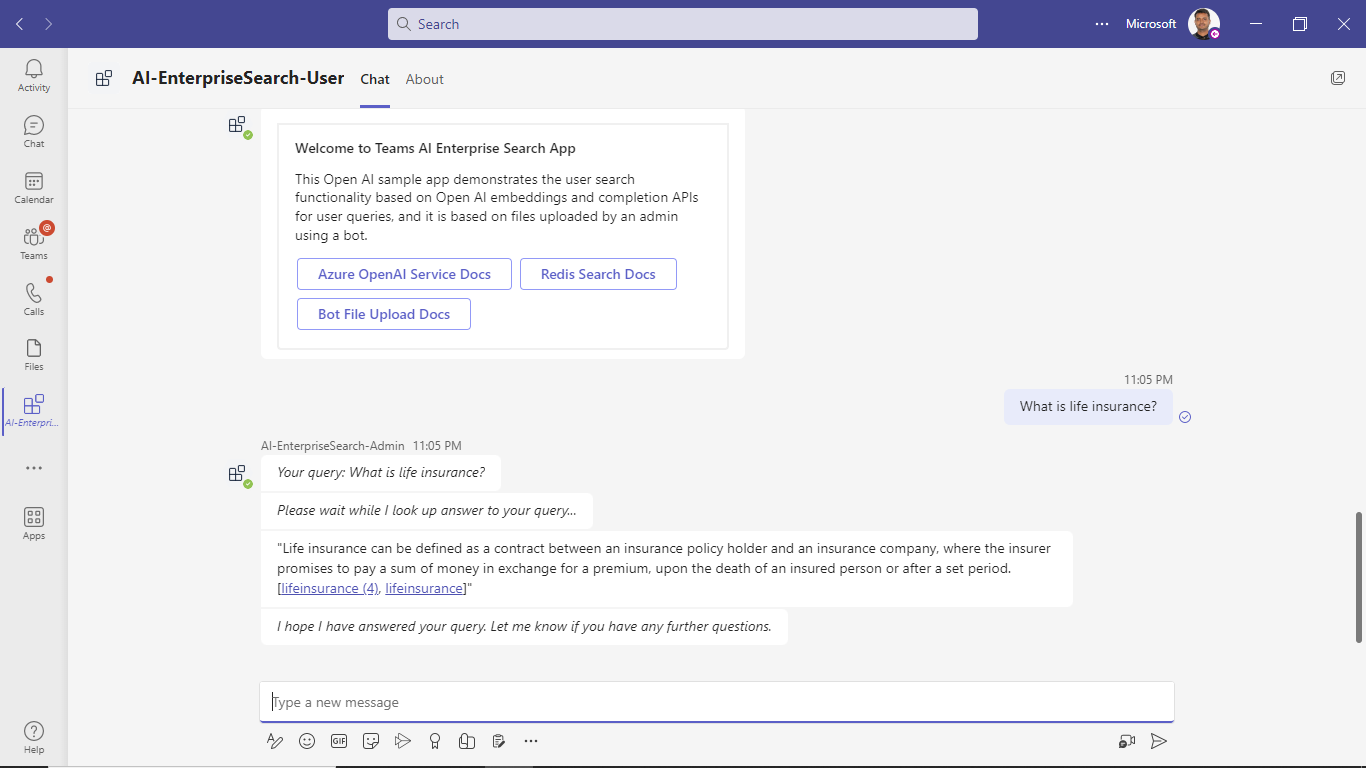Focus the Type a new message field

point(717,702)
